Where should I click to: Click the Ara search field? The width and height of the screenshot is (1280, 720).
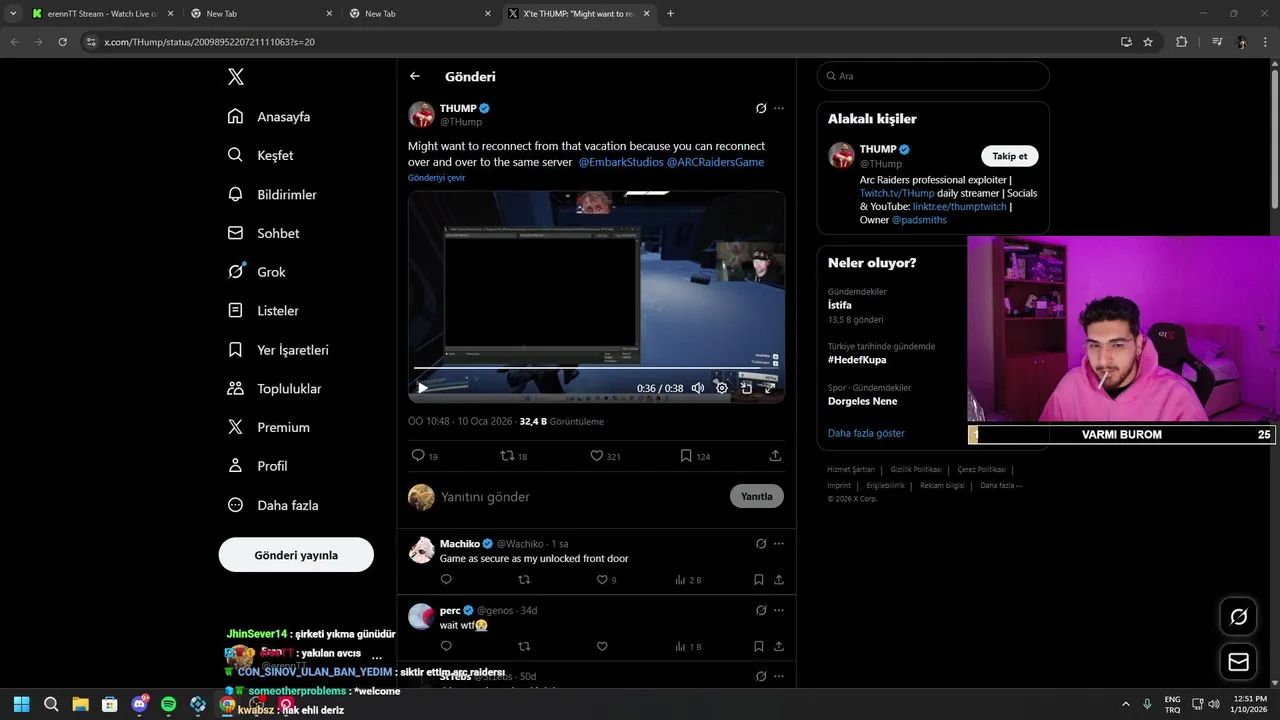pos(933,76)
